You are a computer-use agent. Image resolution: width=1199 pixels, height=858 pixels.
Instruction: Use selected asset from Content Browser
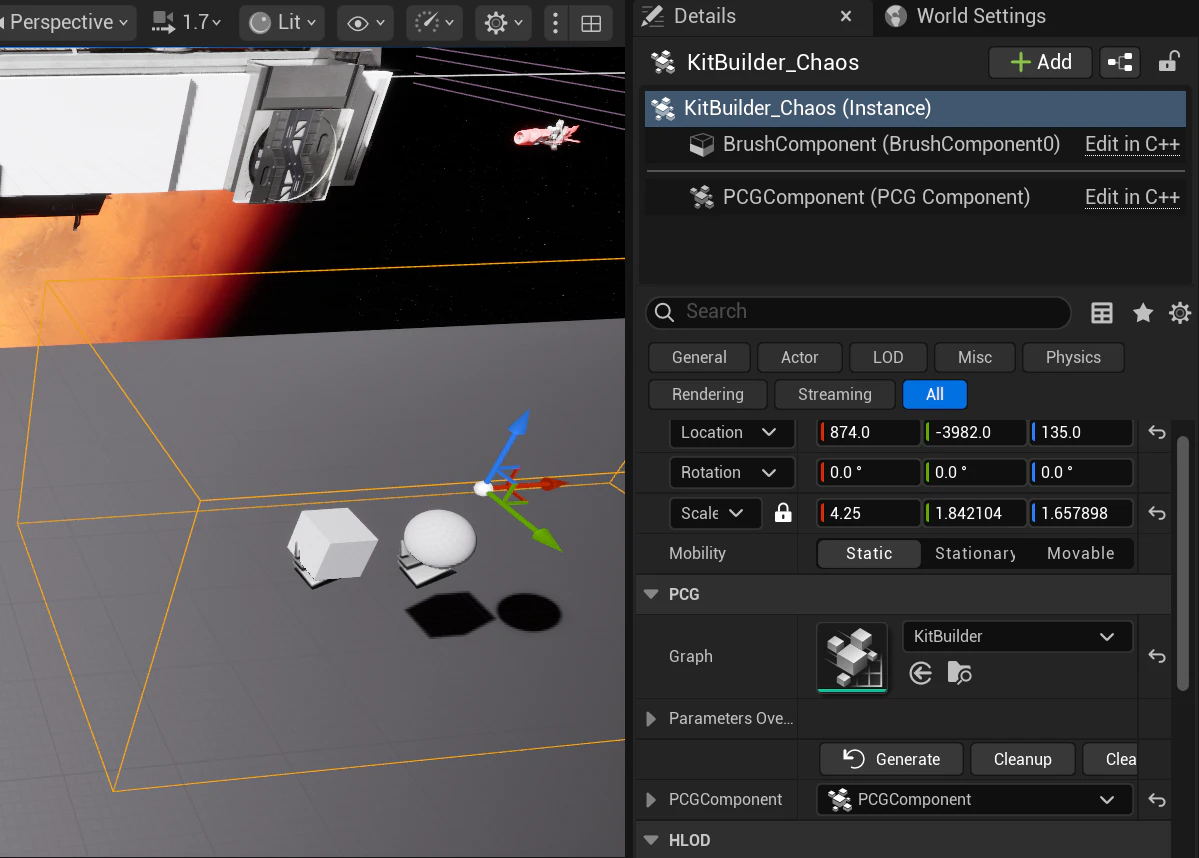pyautogui.click(x=921, y=674)
